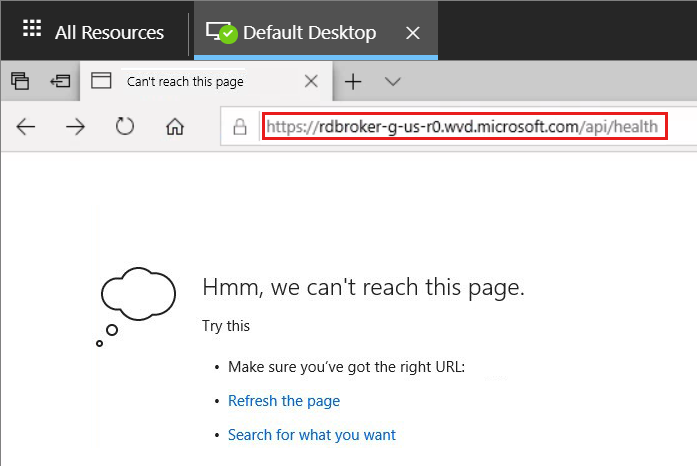Viewport: 697px width, 466px height.
Task: Show tabs you've set aside
Action: coord(21,82)
